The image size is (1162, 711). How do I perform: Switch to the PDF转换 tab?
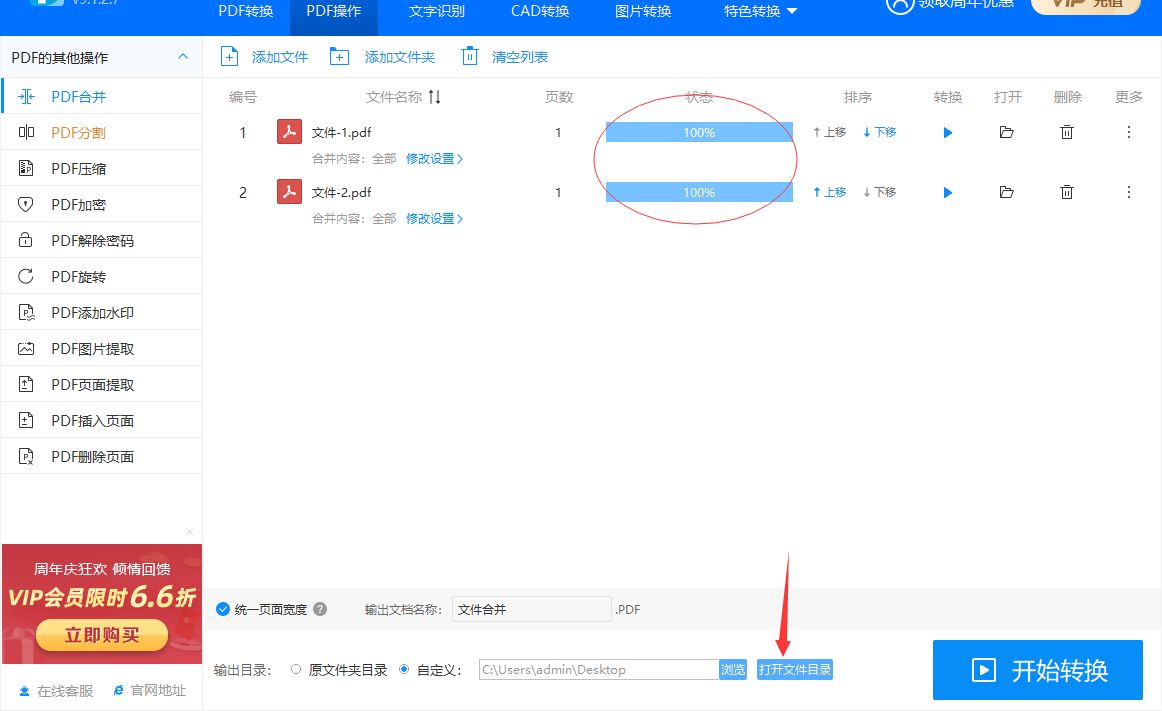pyautogui.click(x=246, y=11)
